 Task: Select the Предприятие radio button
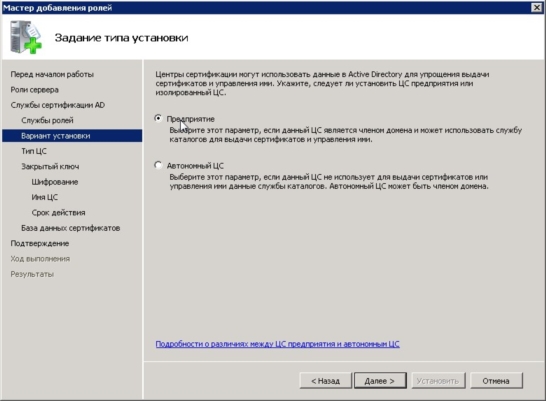coord(158,119)
